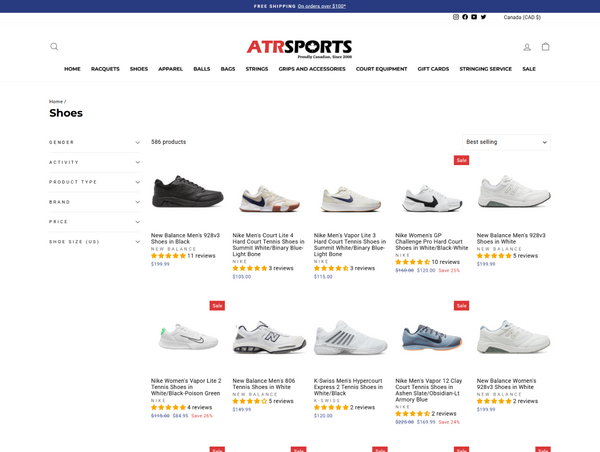Open Nike Women's GP Challenge Pro product title

pos(432,242)
